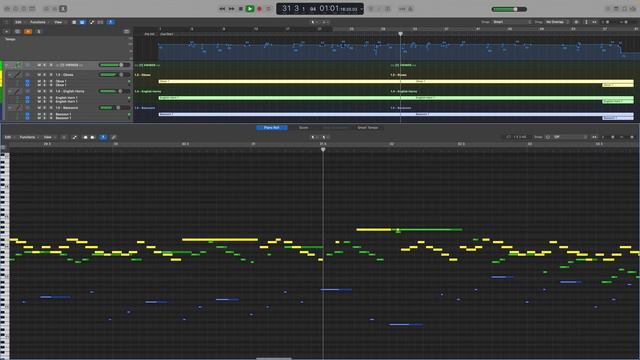Click the red Record button
Screen dimensions: 640x360
(x=259, y=9)
